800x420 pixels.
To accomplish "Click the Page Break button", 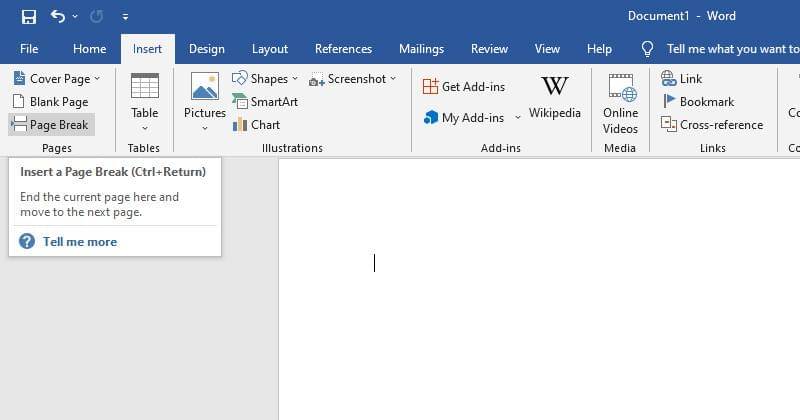I will point(51,125).
